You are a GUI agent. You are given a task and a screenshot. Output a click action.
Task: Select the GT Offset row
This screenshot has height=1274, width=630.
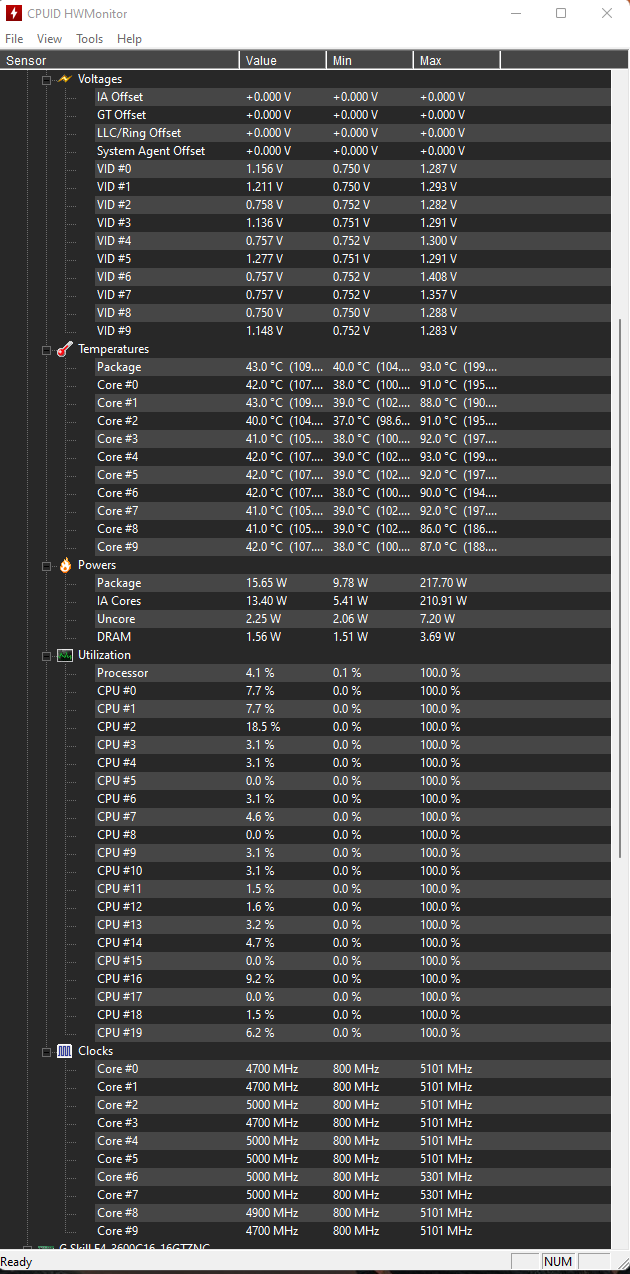(x=352, y=115)
